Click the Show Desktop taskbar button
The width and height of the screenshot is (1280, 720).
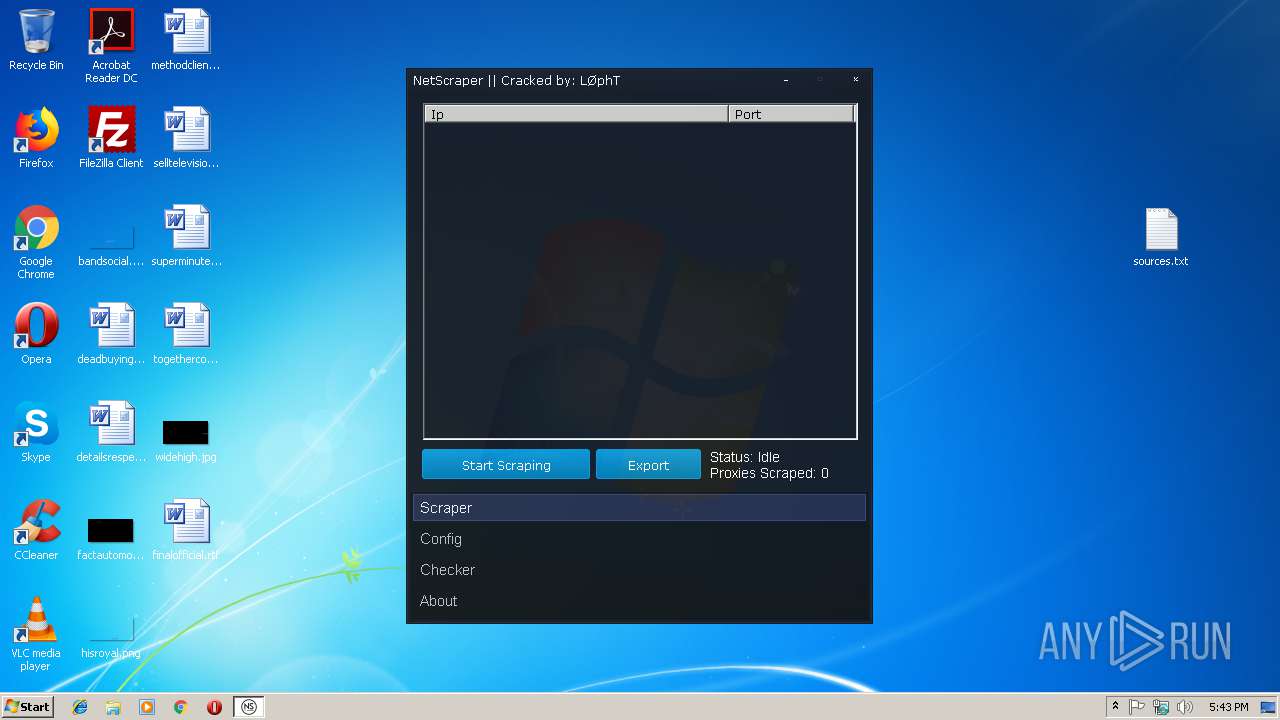tap(1269, 707)
